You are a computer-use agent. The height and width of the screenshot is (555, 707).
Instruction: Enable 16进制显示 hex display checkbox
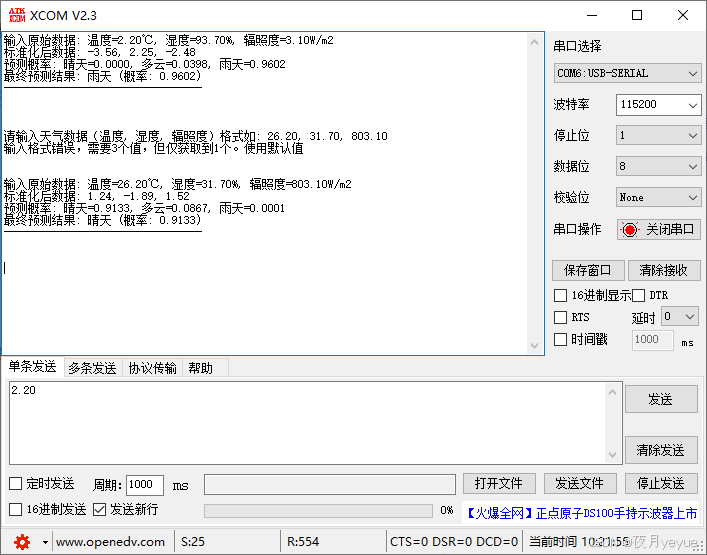[x=560, y=296]
